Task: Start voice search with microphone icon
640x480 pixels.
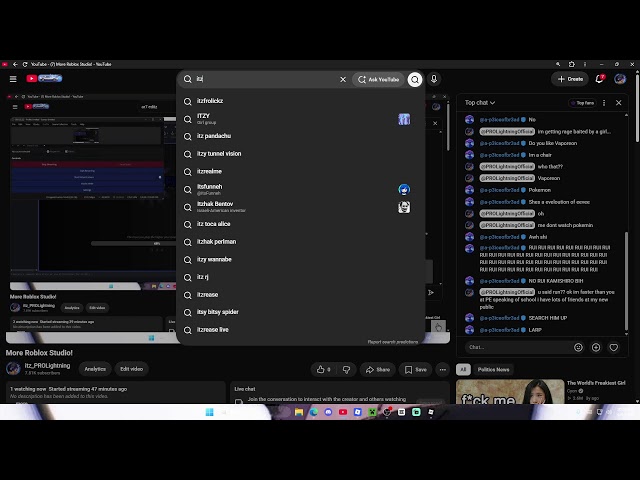Action: click(434, 79)
